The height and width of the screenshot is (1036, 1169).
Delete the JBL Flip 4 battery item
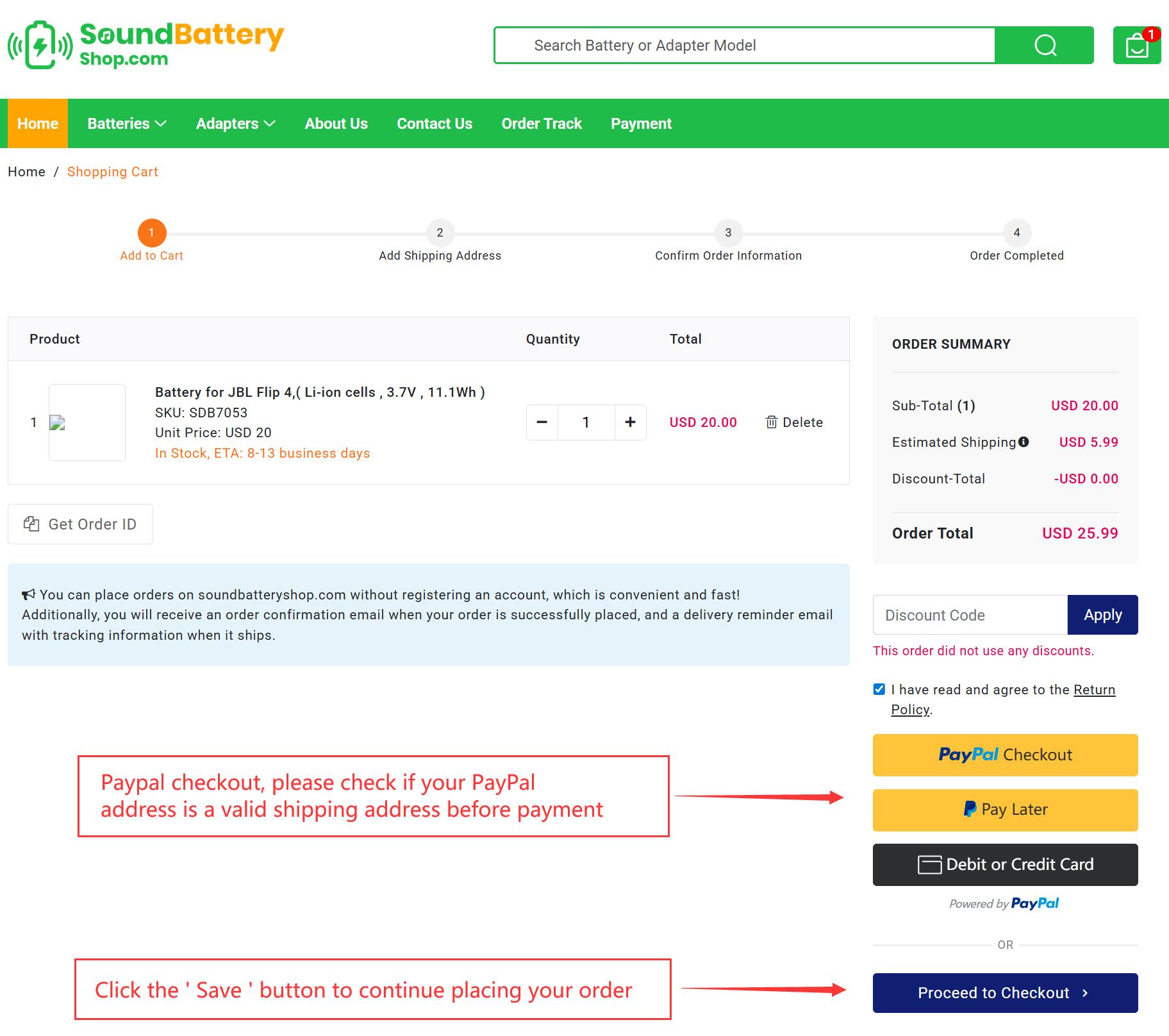pos(794,422)
